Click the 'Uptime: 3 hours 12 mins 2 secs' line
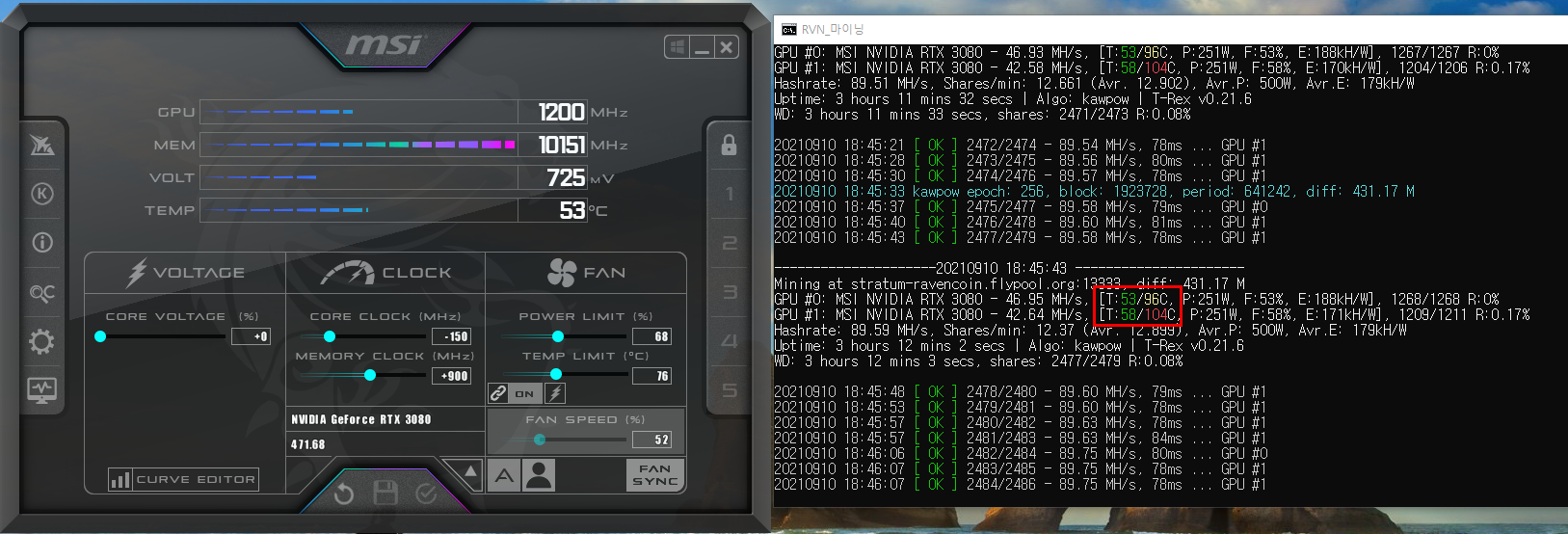The image size is (1568, 534). point(1009,345)
